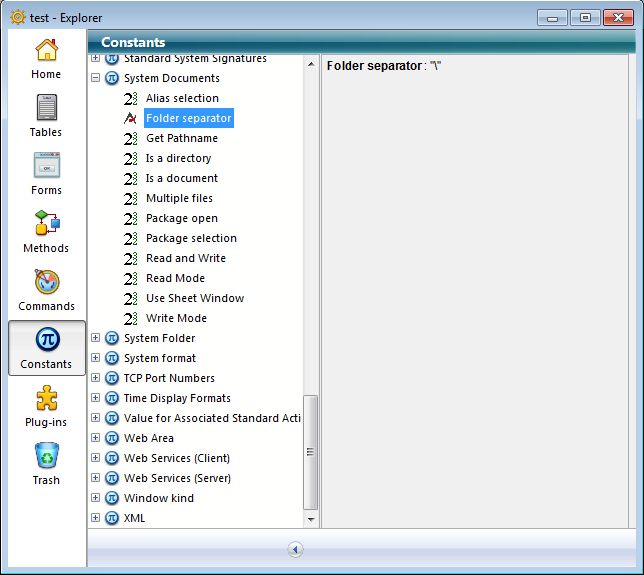Expand the XML constants theme
644x575 pixels.
click(96, 518)
